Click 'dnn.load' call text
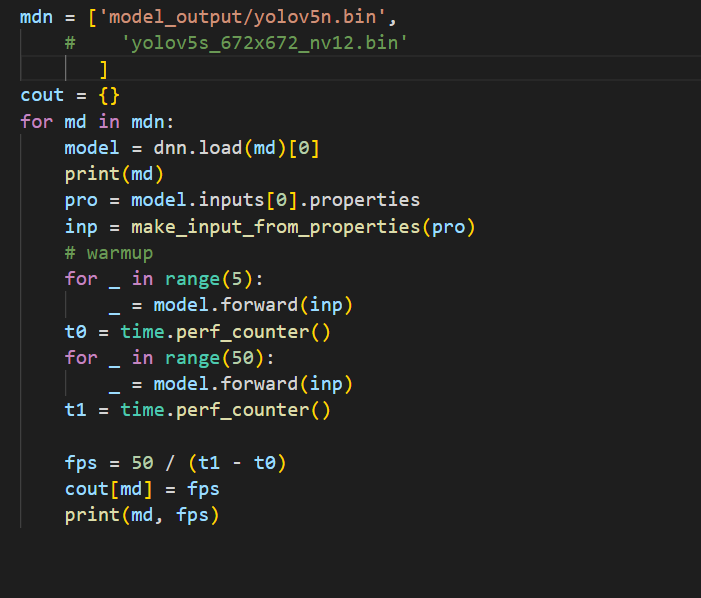Image resolution: width=701 pixels, height=598 pixels. click(198, 147)
